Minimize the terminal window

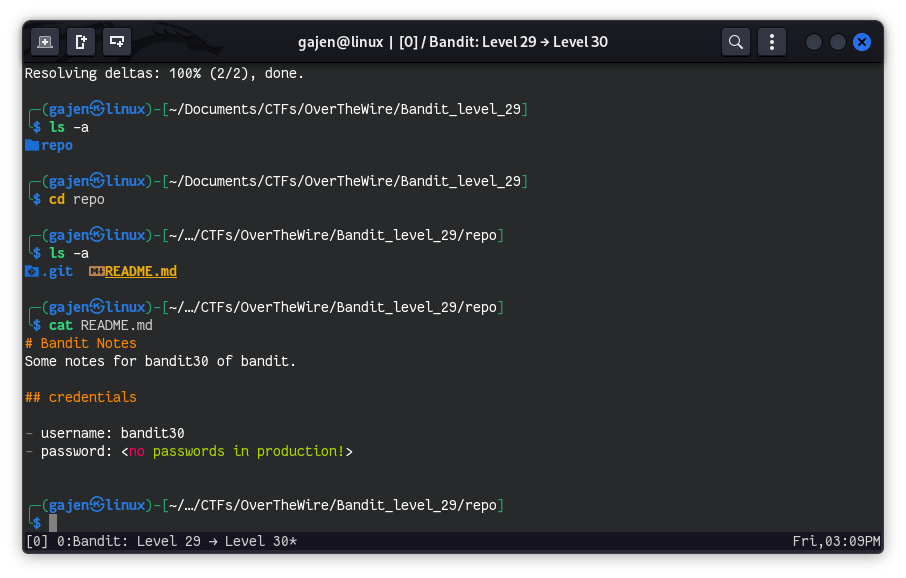pos(814,42)
